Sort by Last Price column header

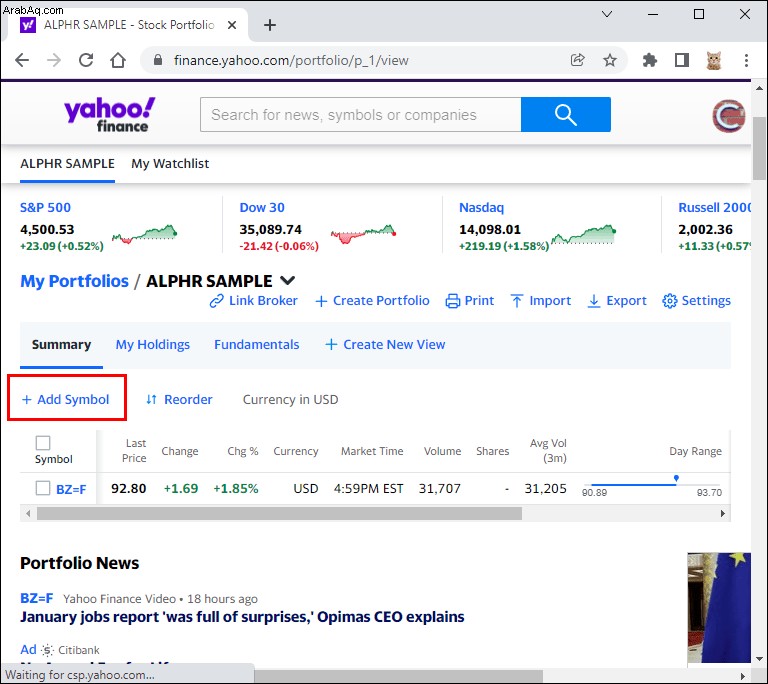pyautogui.click(x=134, y=451)
